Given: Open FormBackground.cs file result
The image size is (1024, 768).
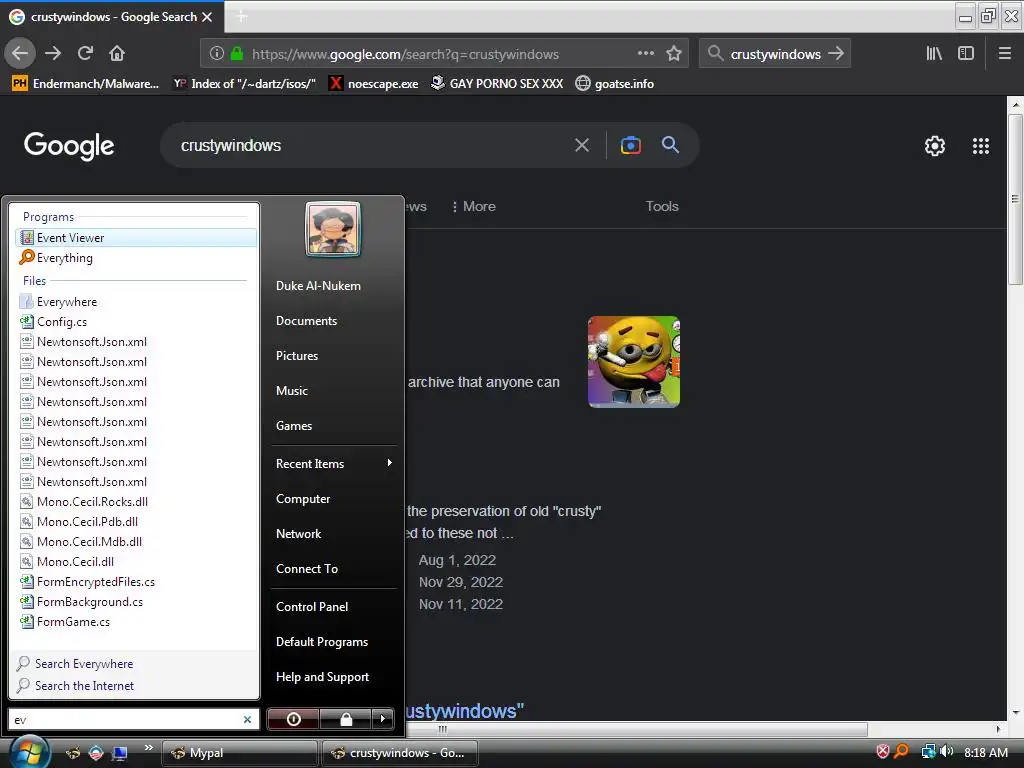Looking at the screenshot, I should tap(136, 601).
